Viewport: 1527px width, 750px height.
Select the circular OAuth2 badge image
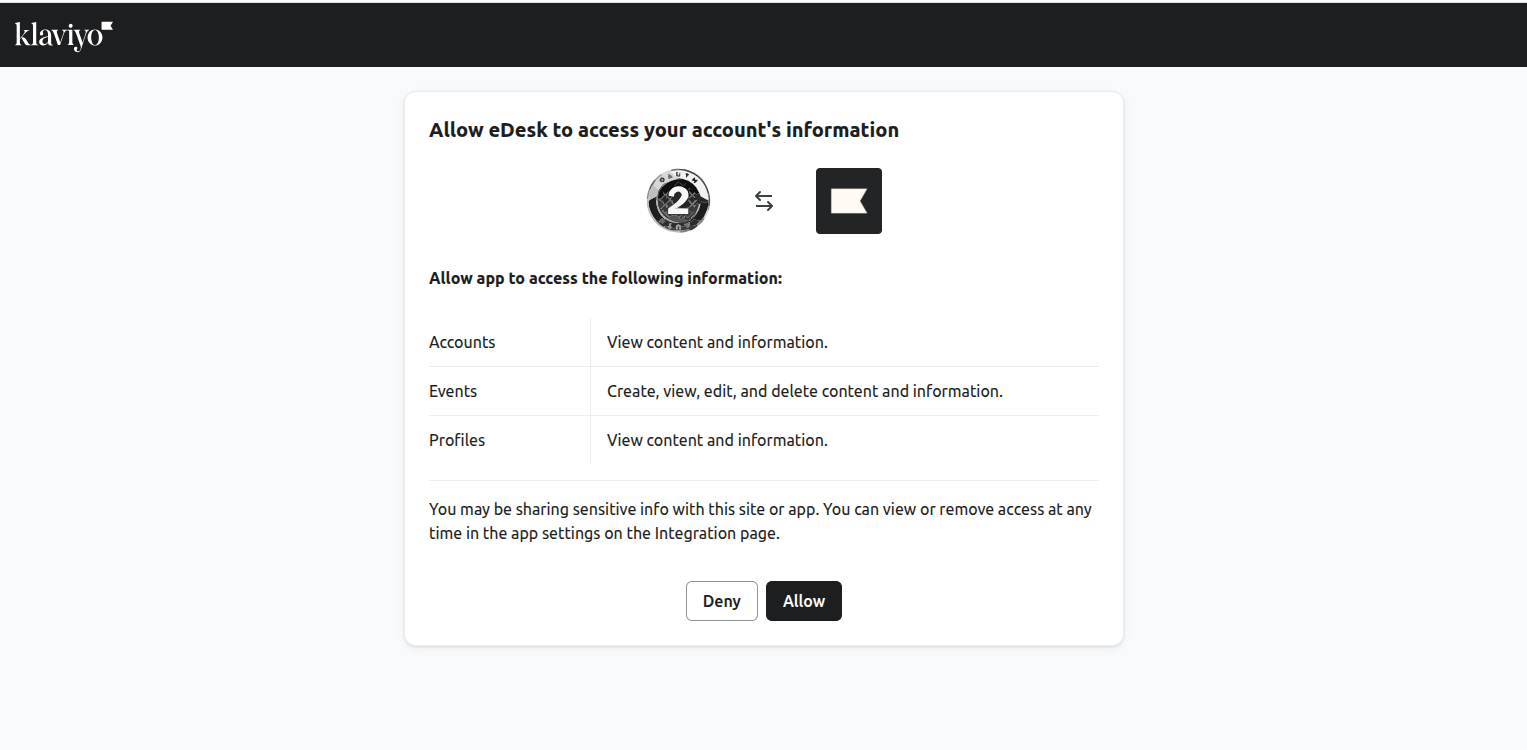pyautogui.click(x=678, y=201)
